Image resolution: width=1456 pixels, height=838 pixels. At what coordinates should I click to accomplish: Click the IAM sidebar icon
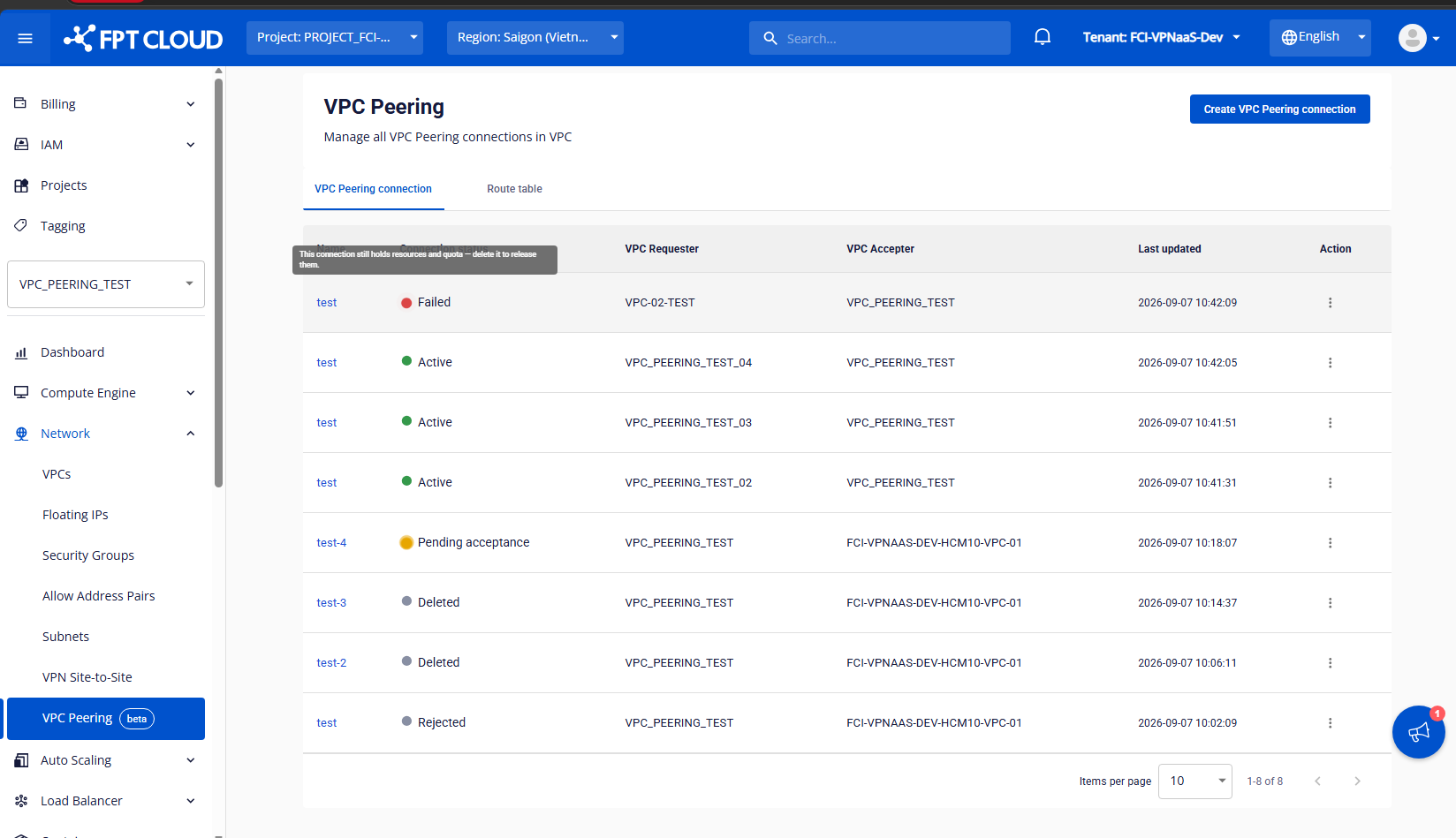point(21,144)
